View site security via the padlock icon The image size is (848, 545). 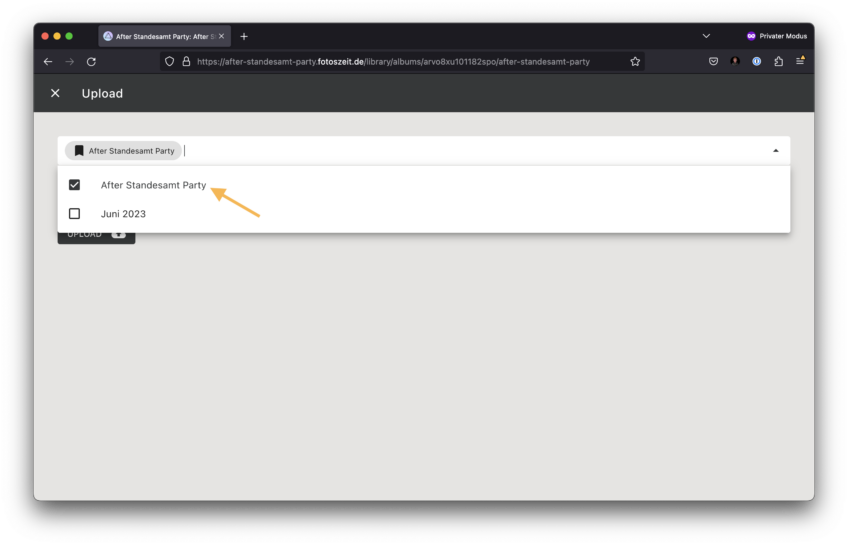[x=186, y=62]
